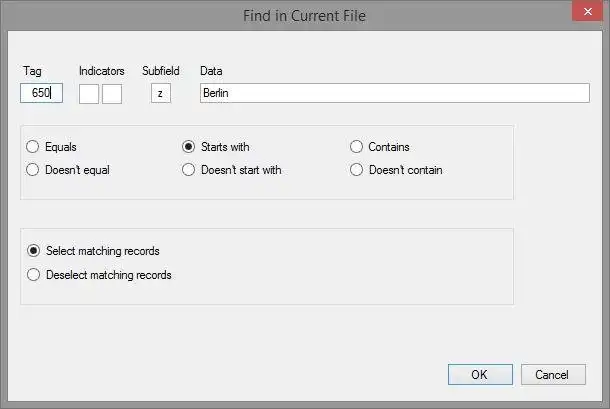Pick the Doesn't contain radio button

coord(356,170)
